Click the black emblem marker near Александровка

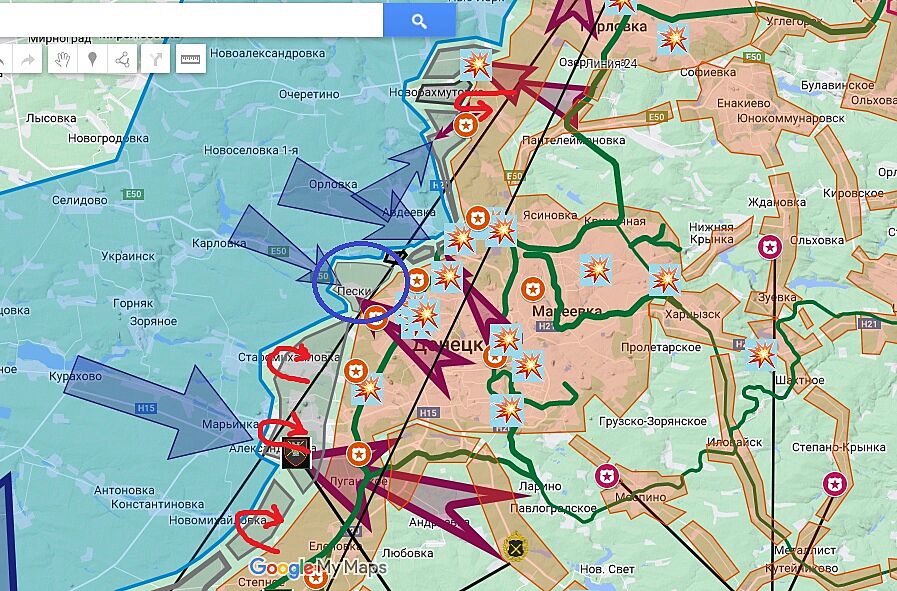295,451
